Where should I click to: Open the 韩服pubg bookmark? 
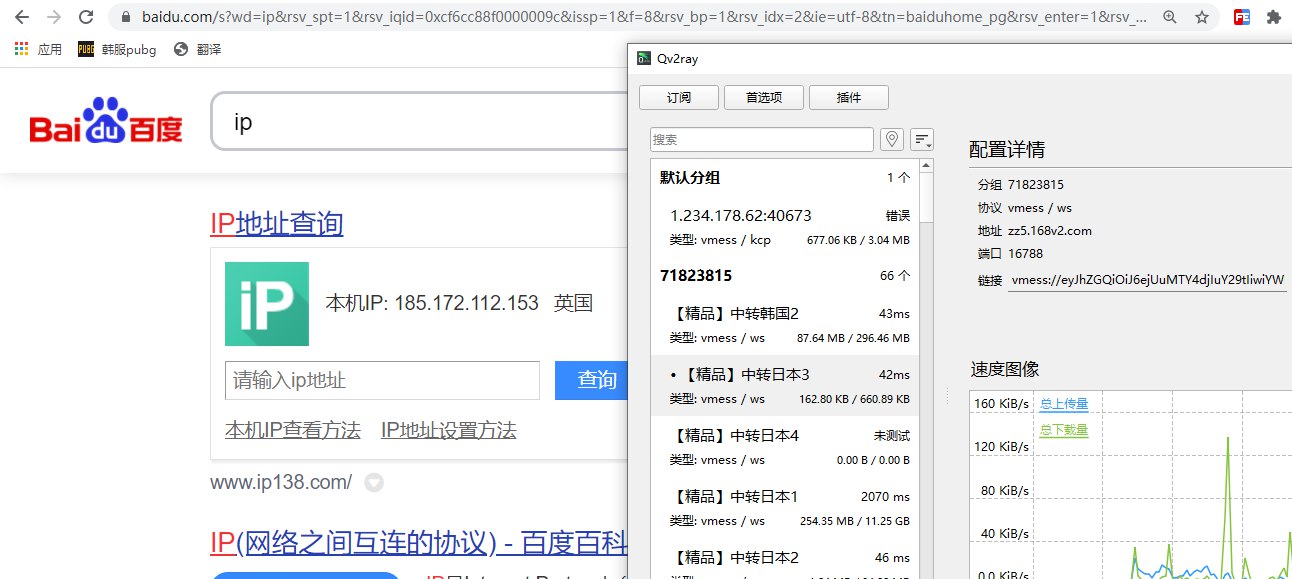click(x=118, y=49)
